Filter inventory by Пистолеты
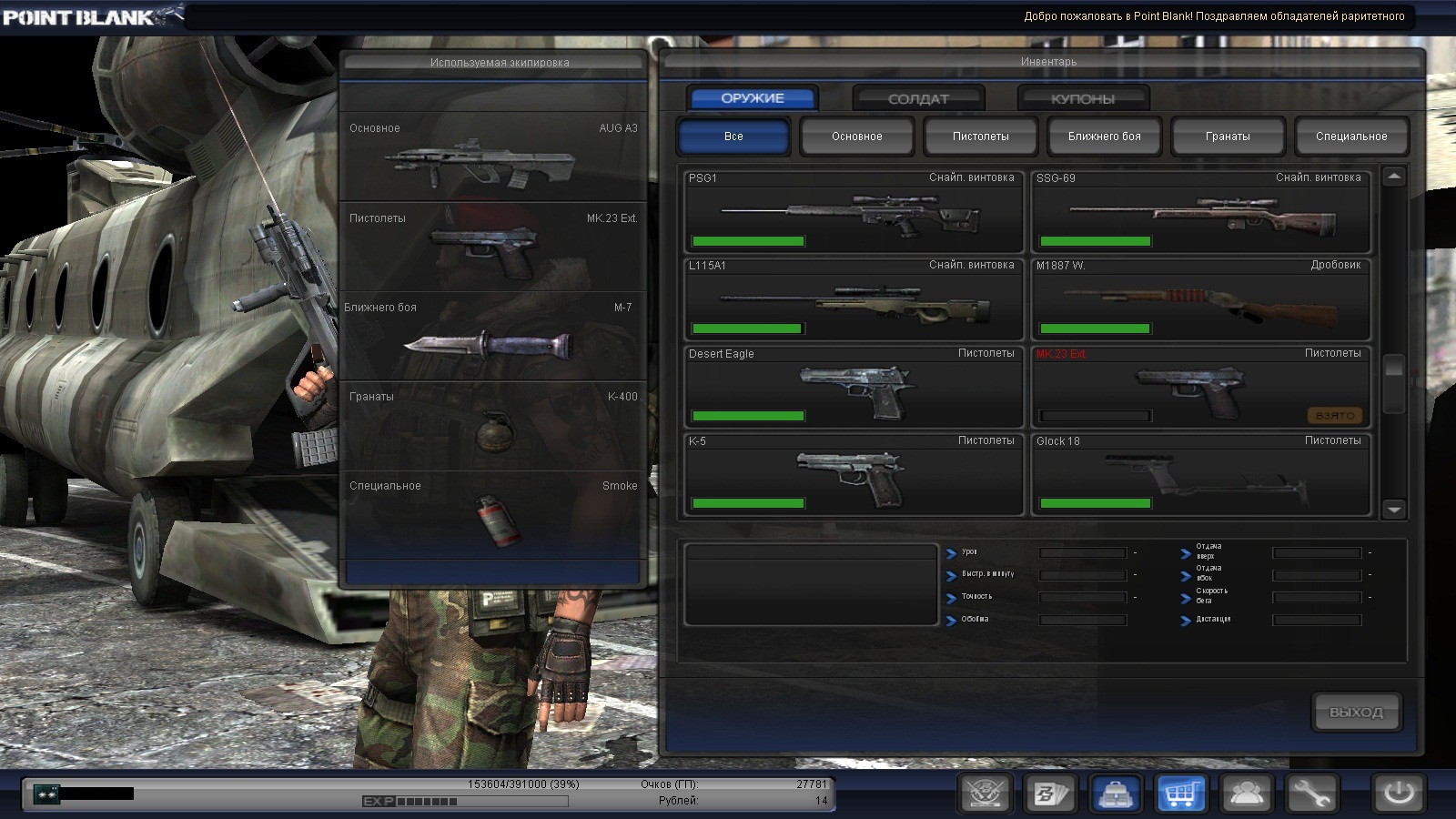1456x819 pixels. pyautogui.click(x=980, y=136)
